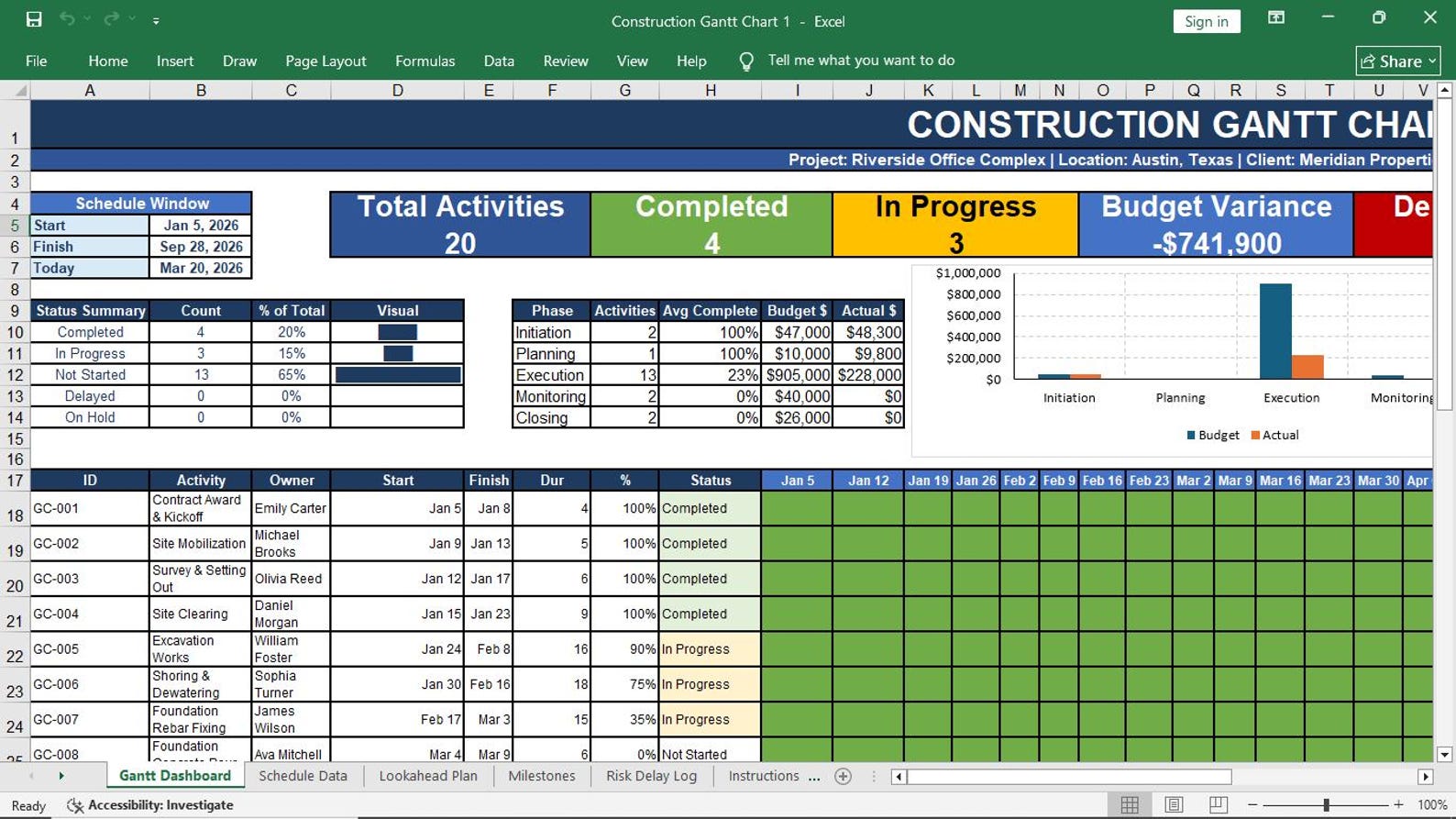Switch to Page Layout view icon
The height and width of the screenshot is (819, 1456).
pos(1174,804)
